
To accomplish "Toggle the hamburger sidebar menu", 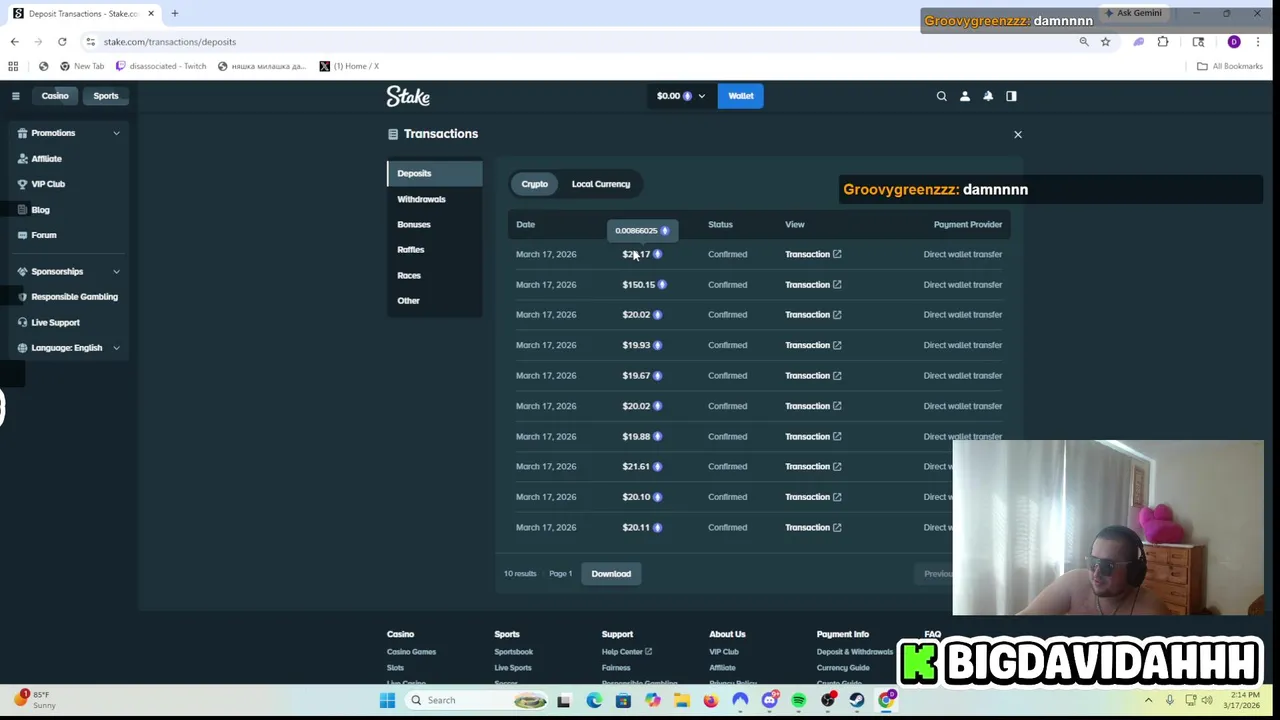I will point(16,96).
